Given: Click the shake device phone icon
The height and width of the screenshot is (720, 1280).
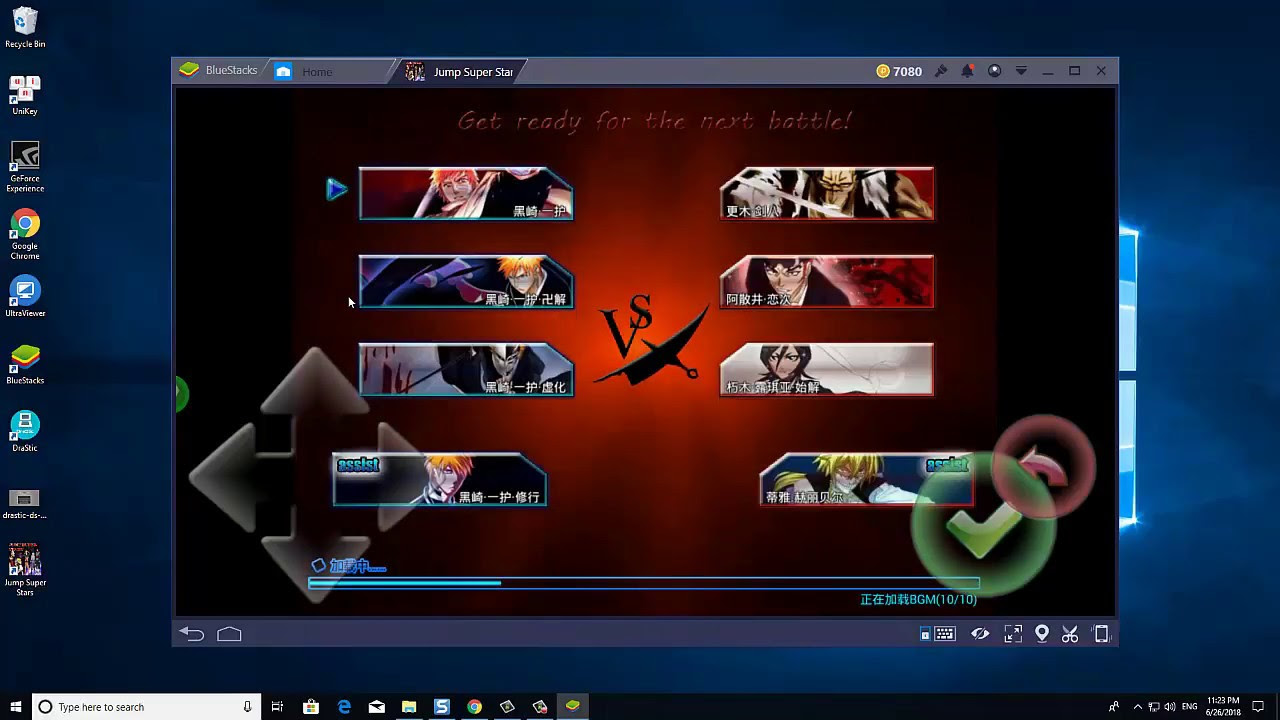Looking at the screenshot, I should pyautogui.click(x=1101, y=634).
